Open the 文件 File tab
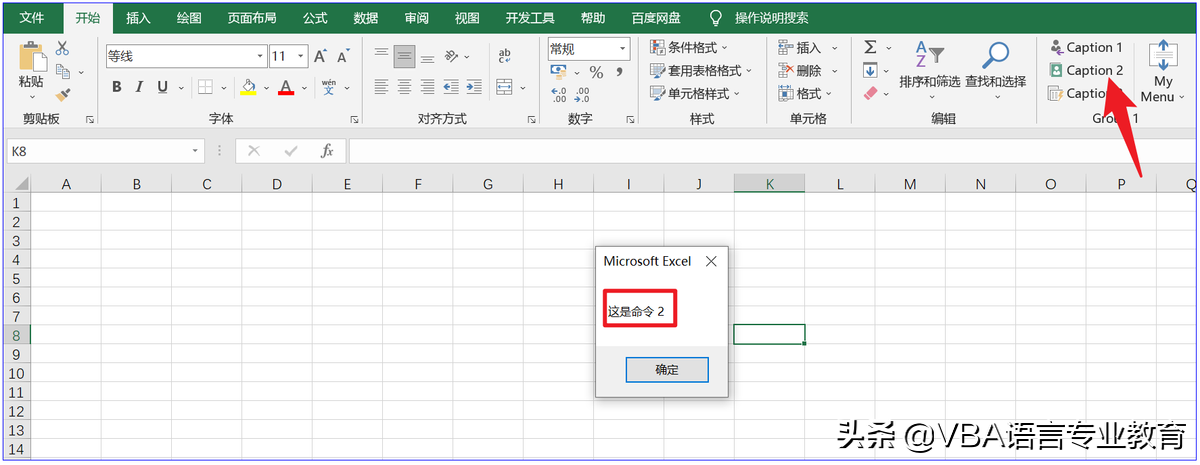 pos(33,18)
